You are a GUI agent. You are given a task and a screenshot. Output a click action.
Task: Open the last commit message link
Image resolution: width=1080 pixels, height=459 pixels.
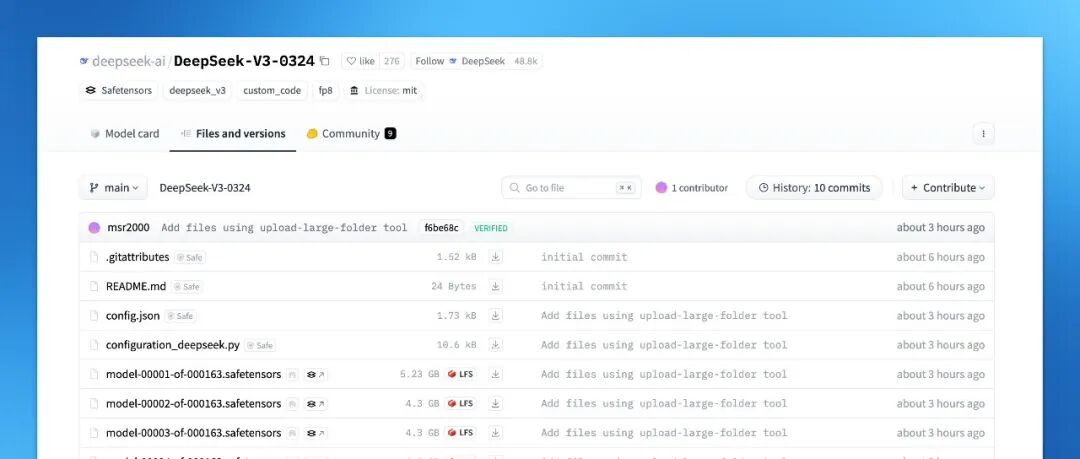pyautogui.click(x=284, y=228)
